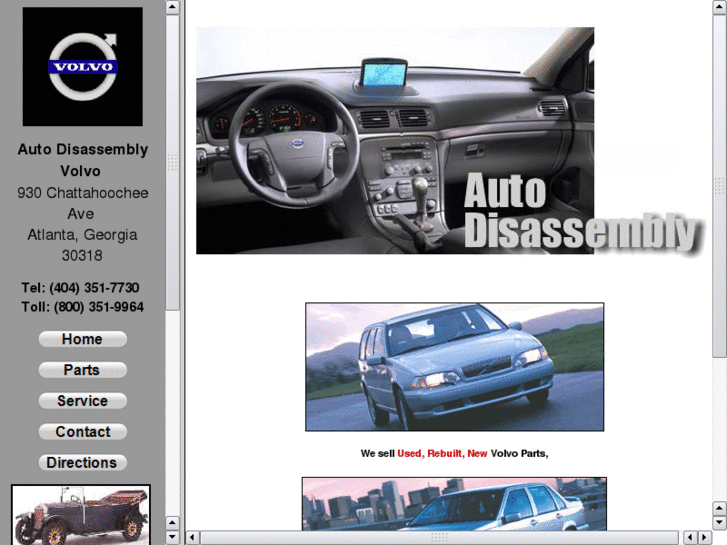Click the '930 Chattahoochee Ave' address line

[83, 203]
